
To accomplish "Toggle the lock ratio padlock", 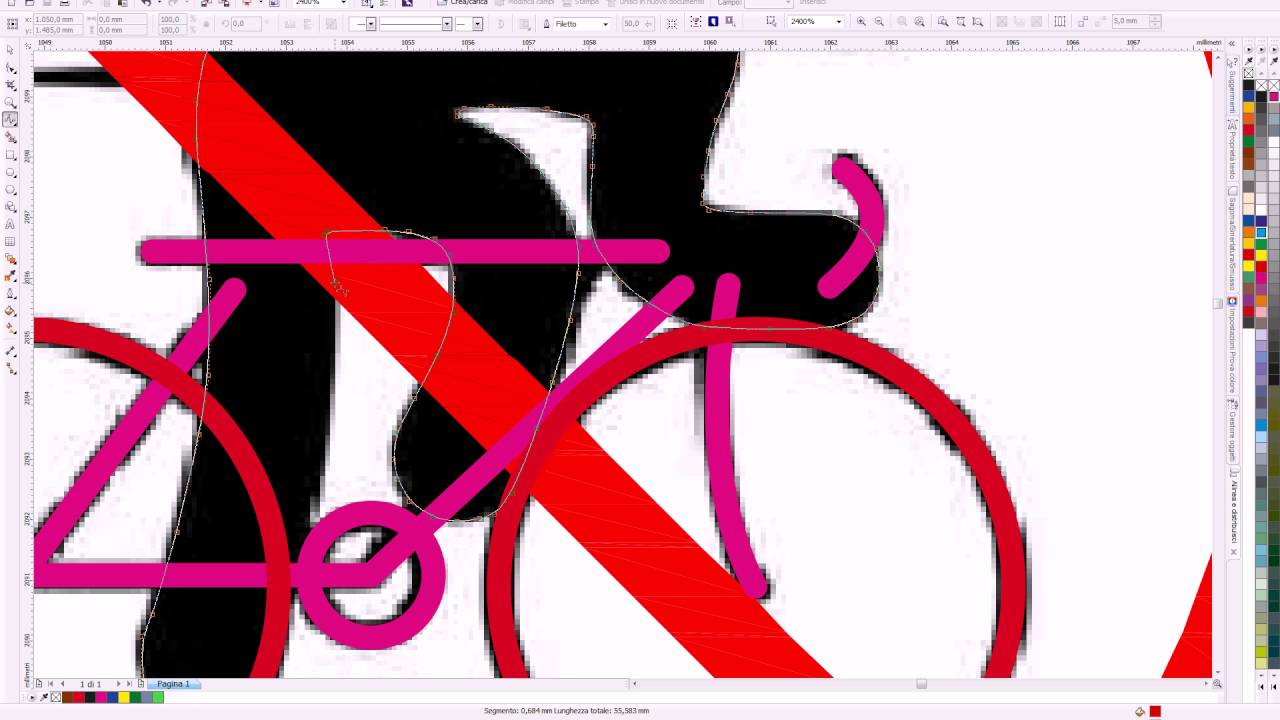I will pyautogui.click(x=206, y=23).
